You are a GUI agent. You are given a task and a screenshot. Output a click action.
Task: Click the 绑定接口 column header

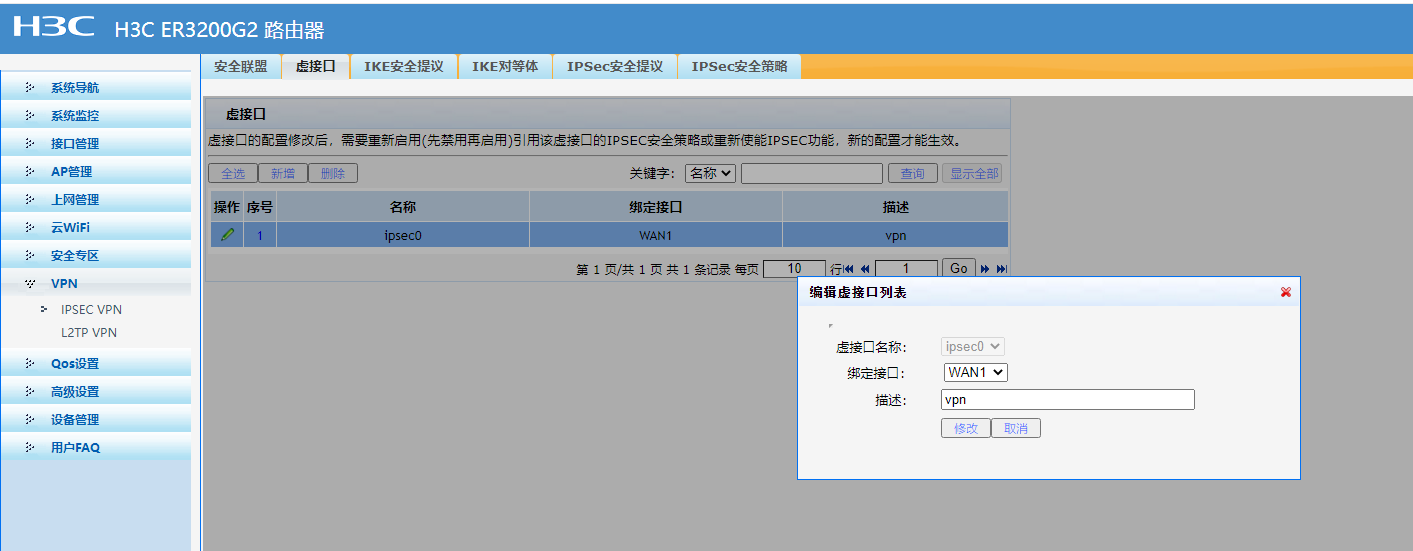pyautogui.click(x=656, y=207)
